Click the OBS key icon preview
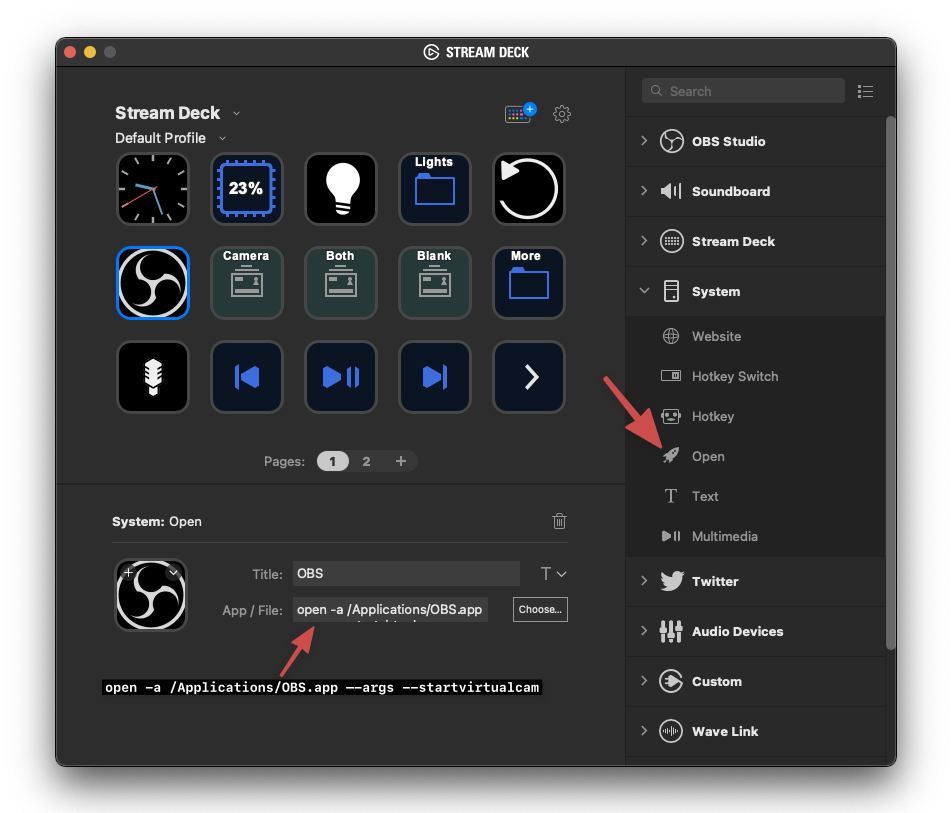Screen dimensions: 952x813 [151, 595]
